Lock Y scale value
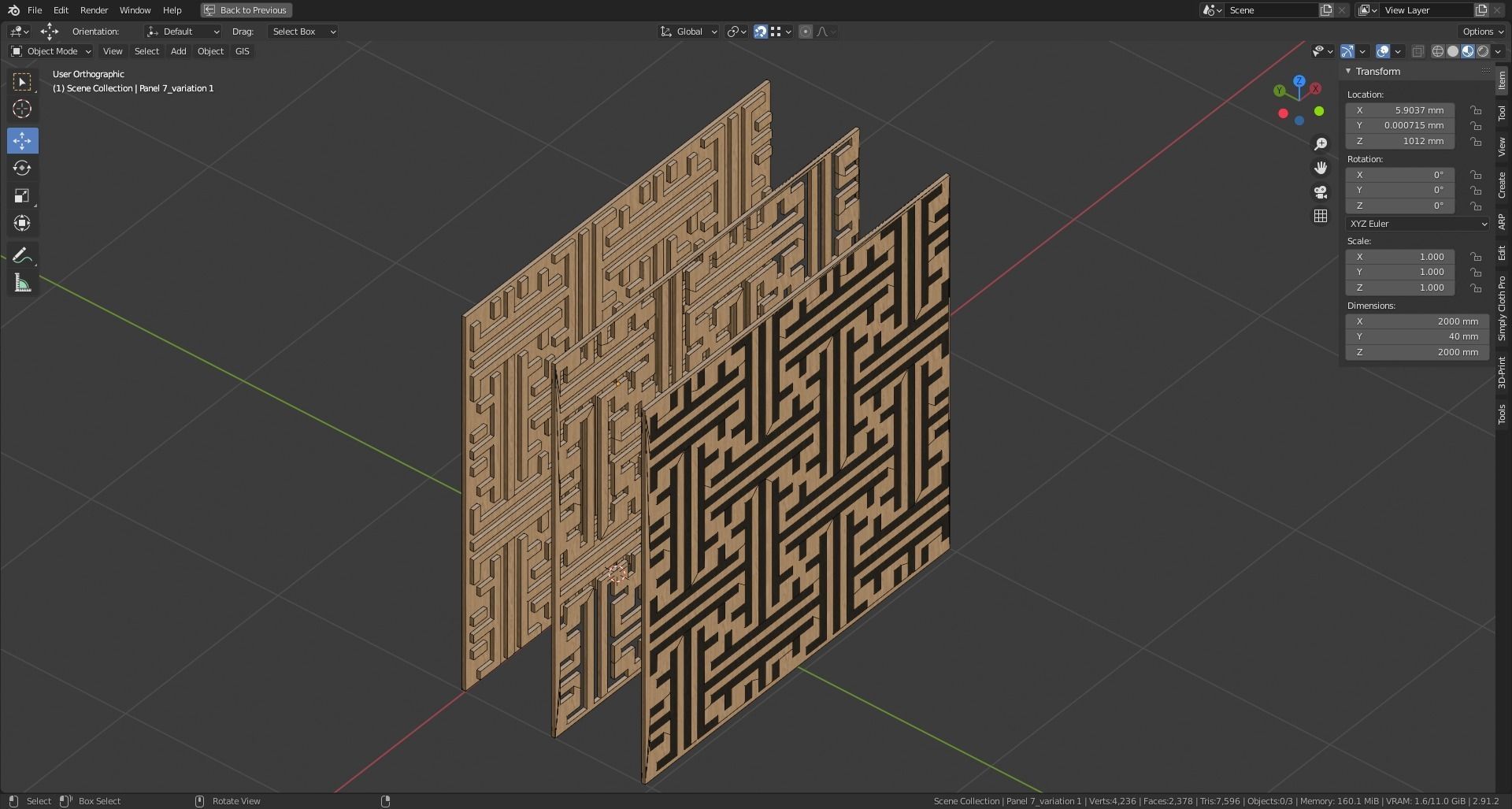Image resolution: width=1512 pixels, height=809 pixels. (x=1476, y=273)
